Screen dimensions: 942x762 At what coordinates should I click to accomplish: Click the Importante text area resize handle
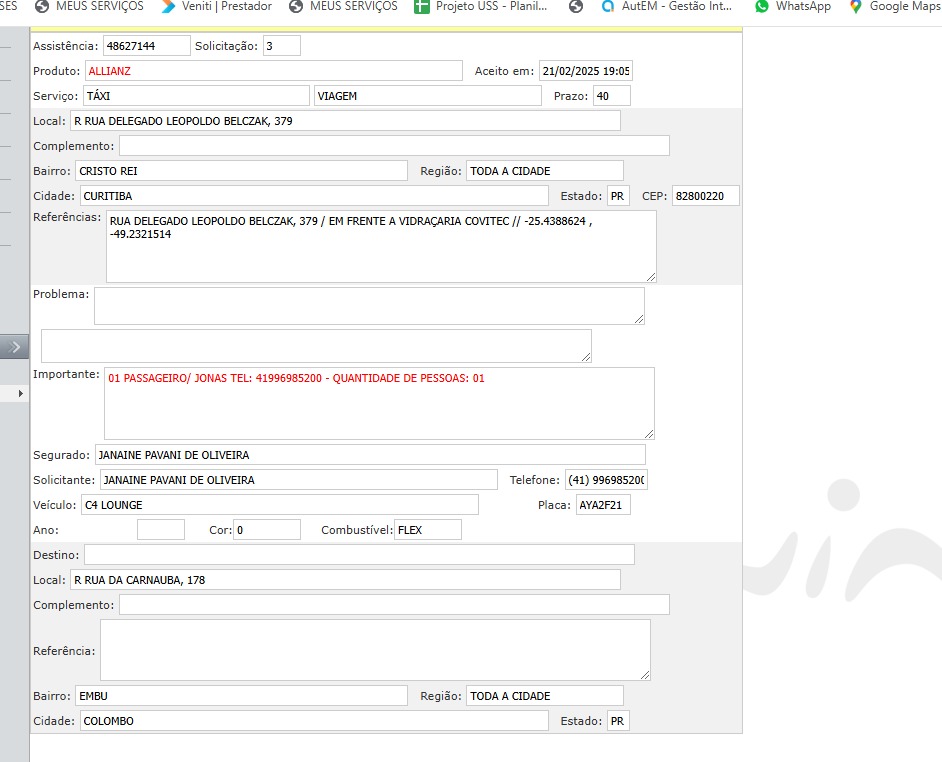point(649,434)
